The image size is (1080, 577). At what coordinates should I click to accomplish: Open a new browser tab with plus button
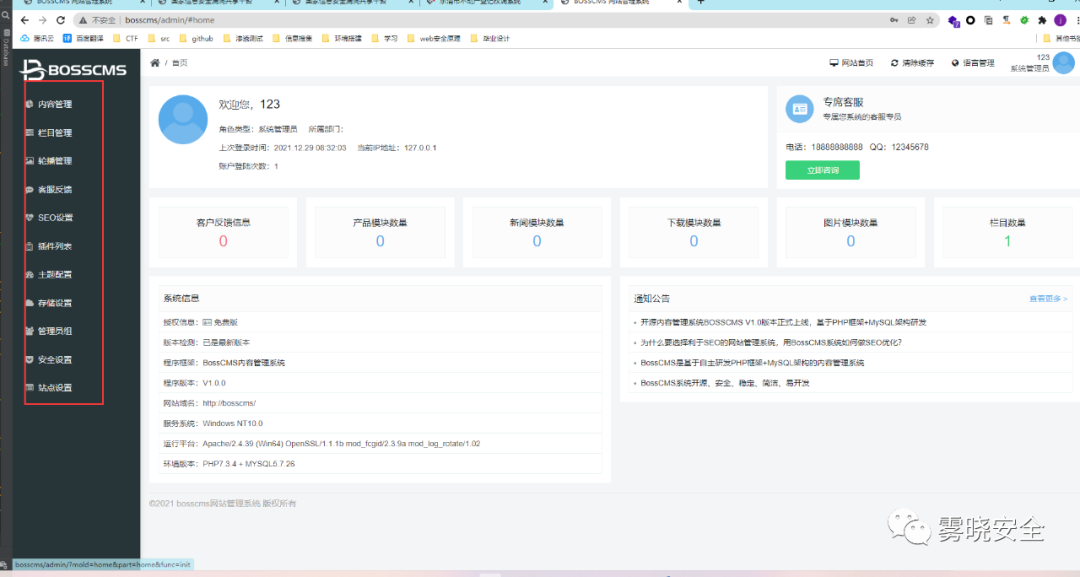[700, 3]
